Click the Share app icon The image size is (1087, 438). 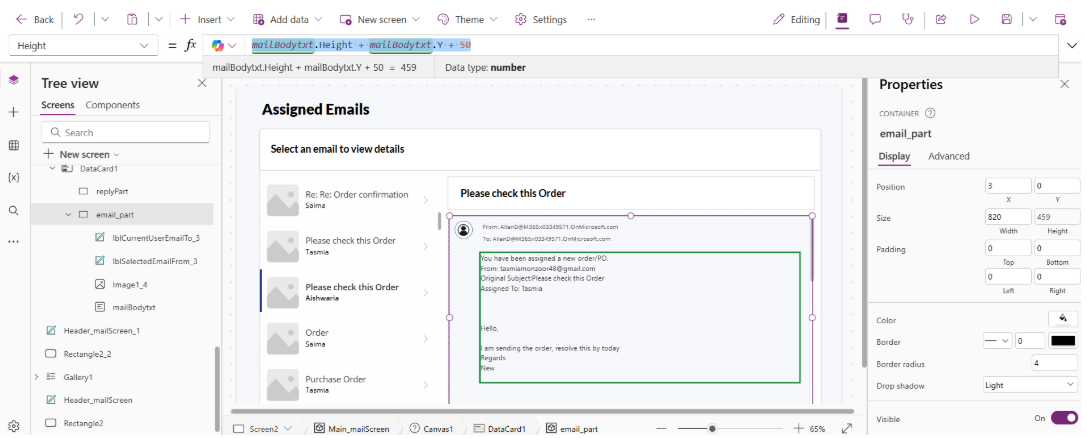click(x=941, y=19)
